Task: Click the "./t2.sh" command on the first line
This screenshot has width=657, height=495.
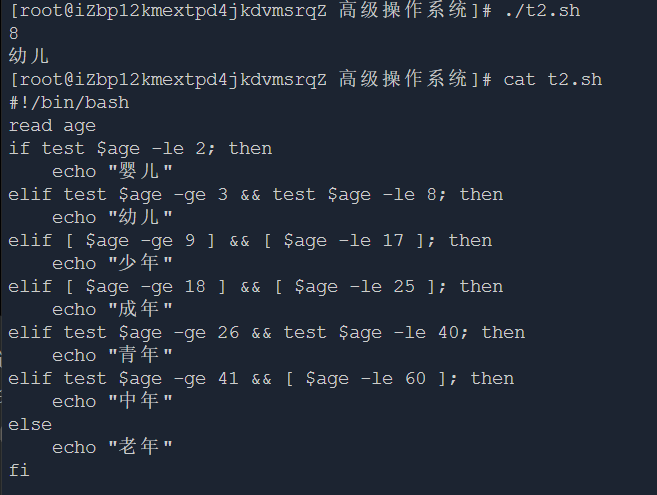Action: [542, 10]
